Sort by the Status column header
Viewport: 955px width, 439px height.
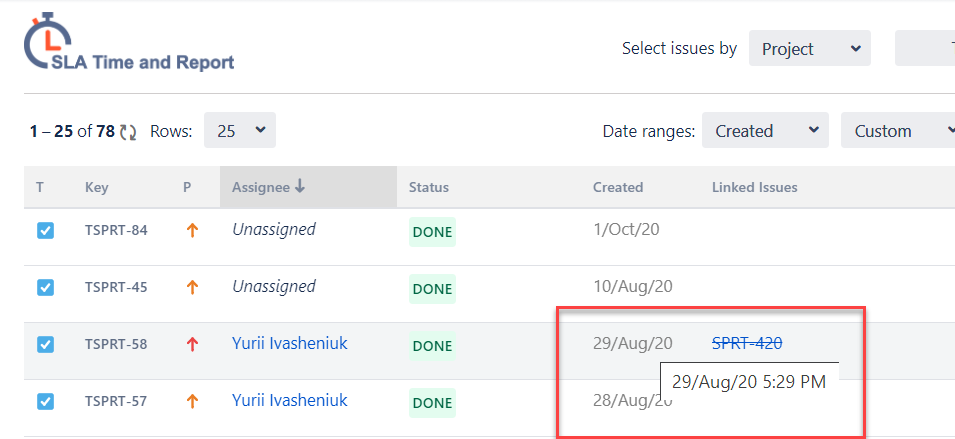[429, 187]
